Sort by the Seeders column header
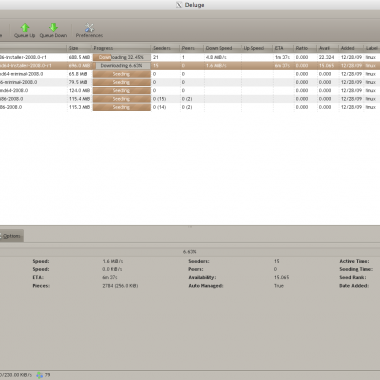The width and height of the screenshot is (380, 380). tap(165, 48)
